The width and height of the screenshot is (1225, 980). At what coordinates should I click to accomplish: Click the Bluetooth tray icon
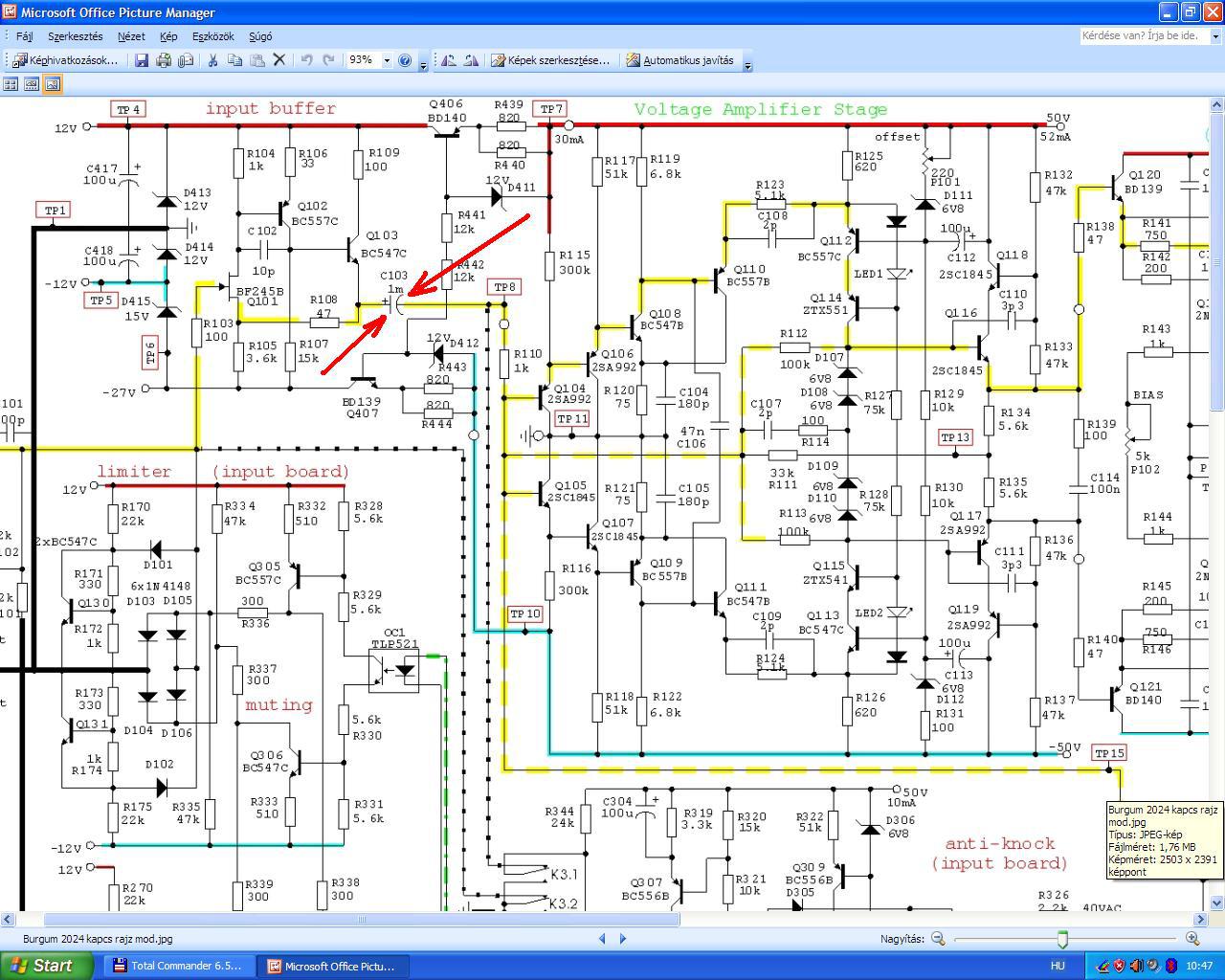click(1169, 966)
